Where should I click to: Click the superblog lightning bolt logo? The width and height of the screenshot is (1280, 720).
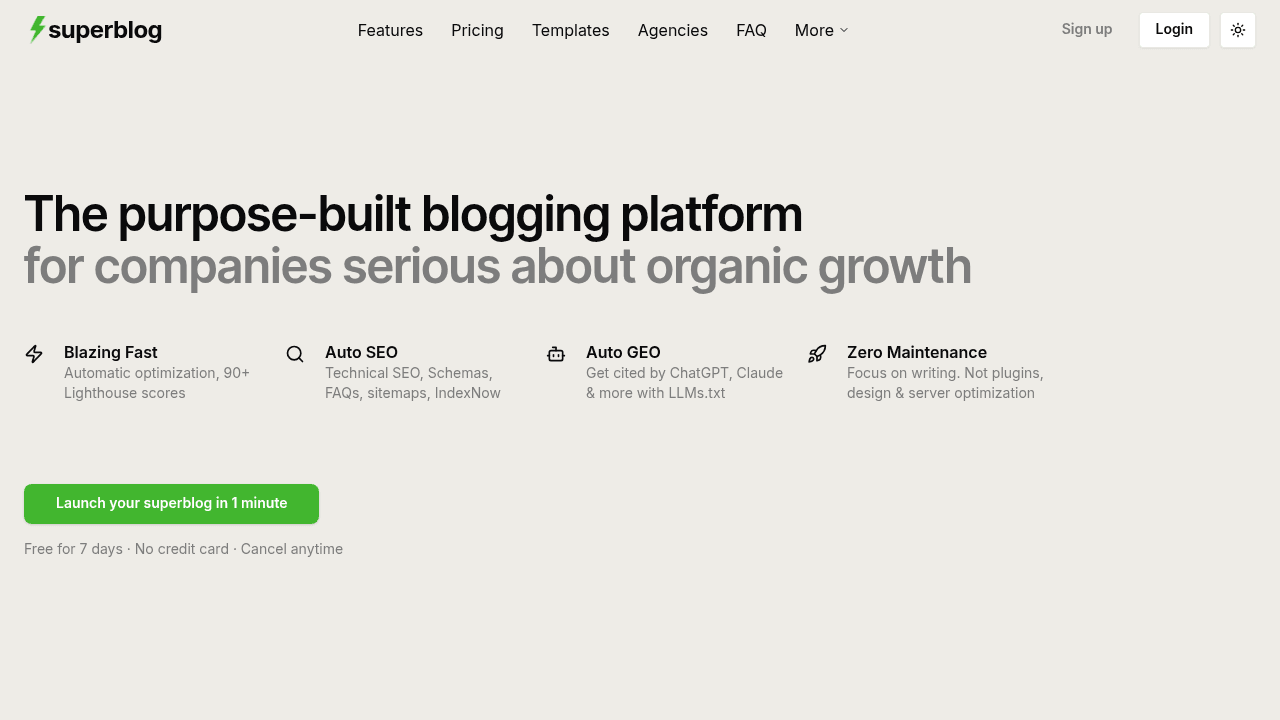pos(36,30)
